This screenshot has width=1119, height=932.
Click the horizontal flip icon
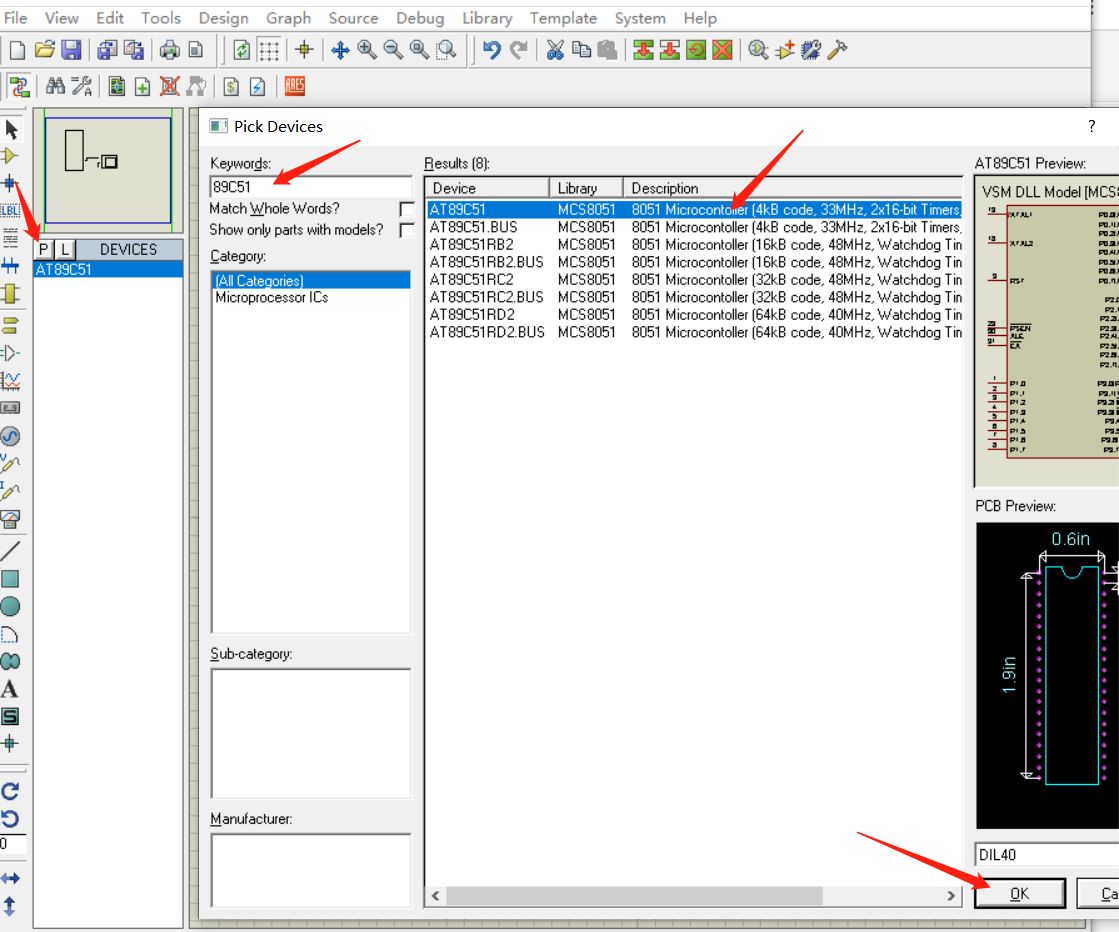(x=10, y=878)
